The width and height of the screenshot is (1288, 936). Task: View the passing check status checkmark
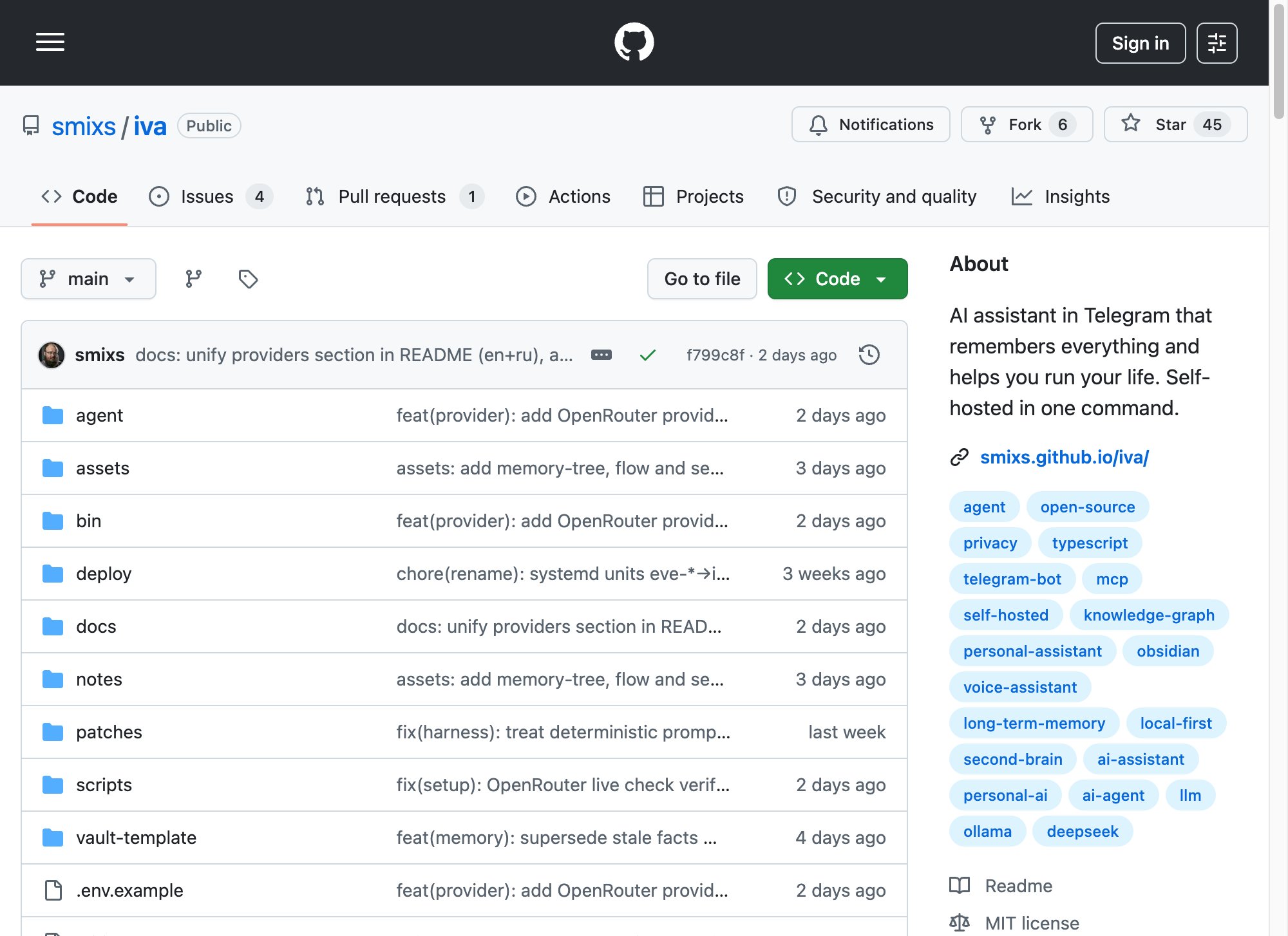pos(648,355)
